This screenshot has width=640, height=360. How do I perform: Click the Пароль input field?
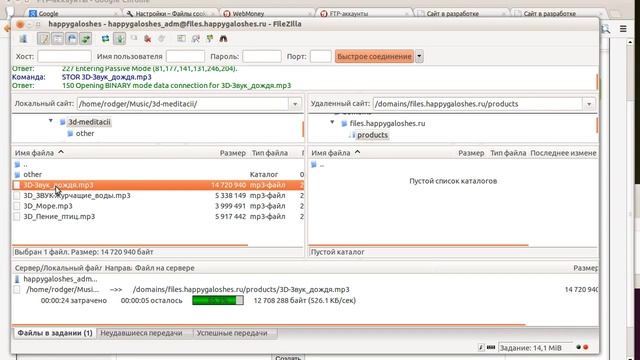(262, 56)
